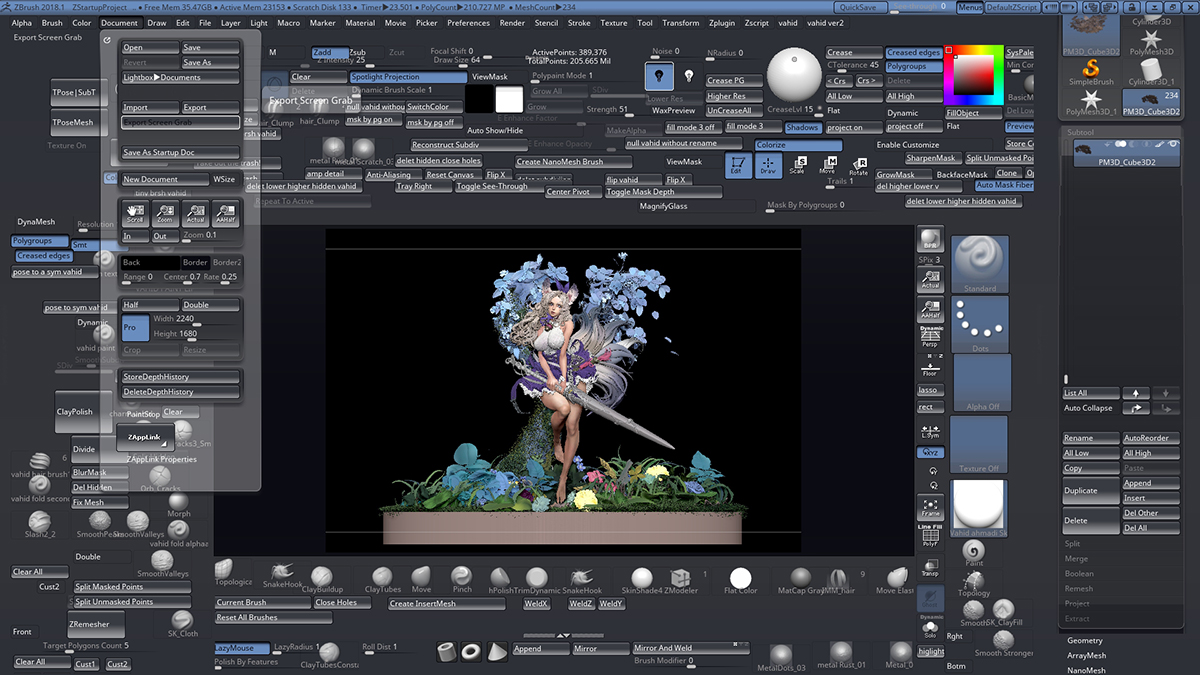Toggle the Shadows option
The width and height of the screenshot is (1200, 675).
coord(802,127)
